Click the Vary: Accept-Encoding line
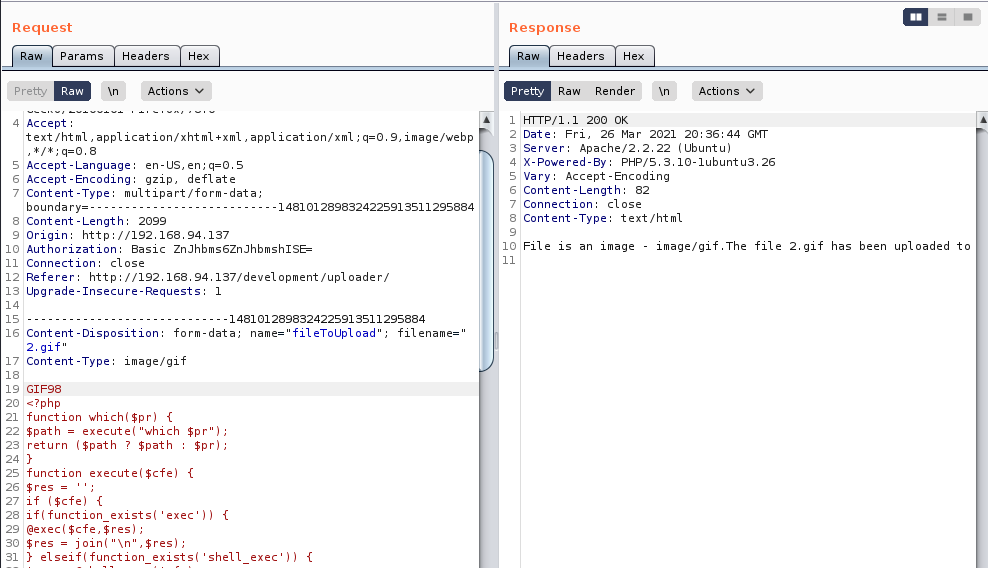The height and width of the screenshot is (568, 988). click(x=596, y=176)
